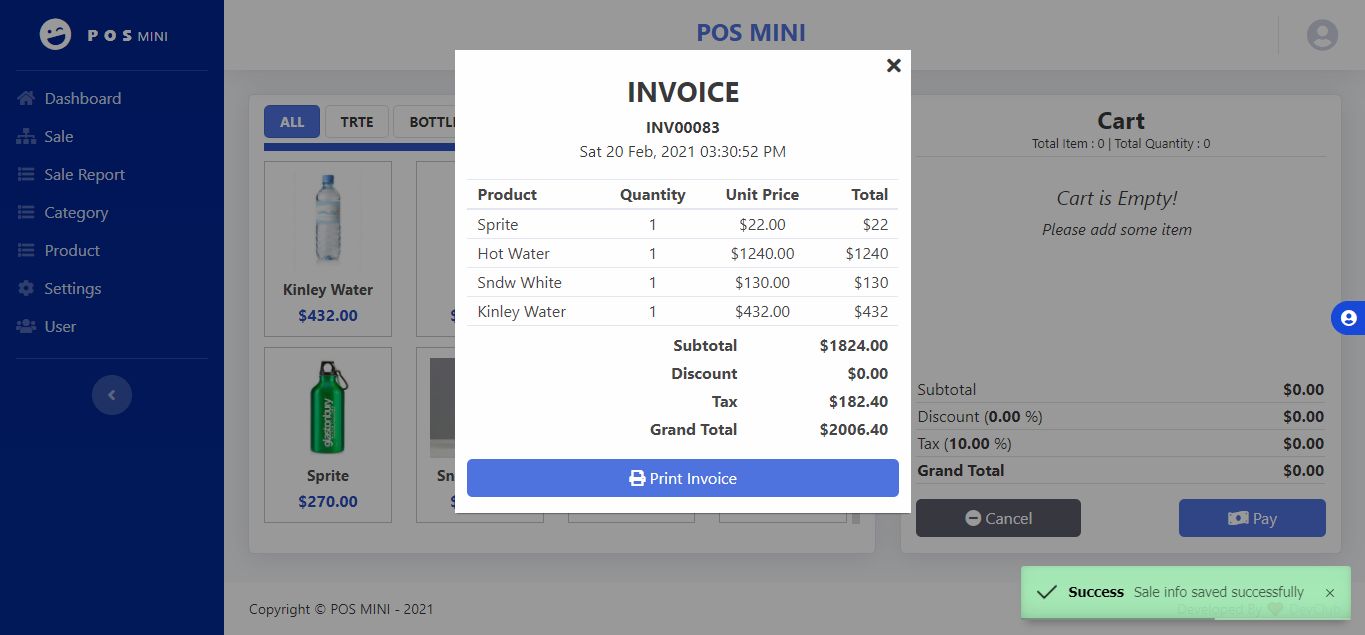Click the Sale sitemap icon in sidebar

pyautogui.click(x=26, y=136)
